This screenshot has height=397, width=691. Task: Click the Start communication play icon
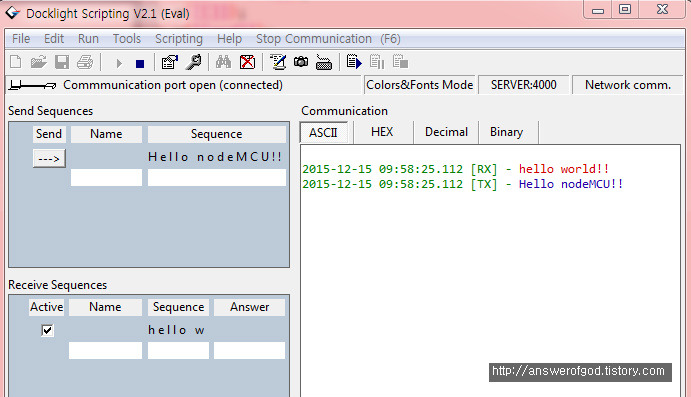pyautogui.click(x=119, y=63)
